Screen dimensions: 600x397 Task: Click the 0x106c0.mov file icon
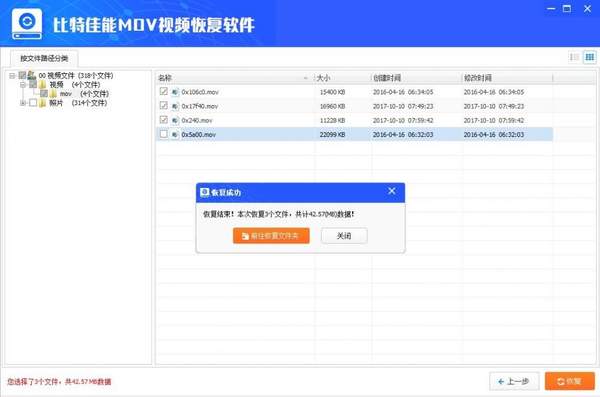tap(175, 92)
